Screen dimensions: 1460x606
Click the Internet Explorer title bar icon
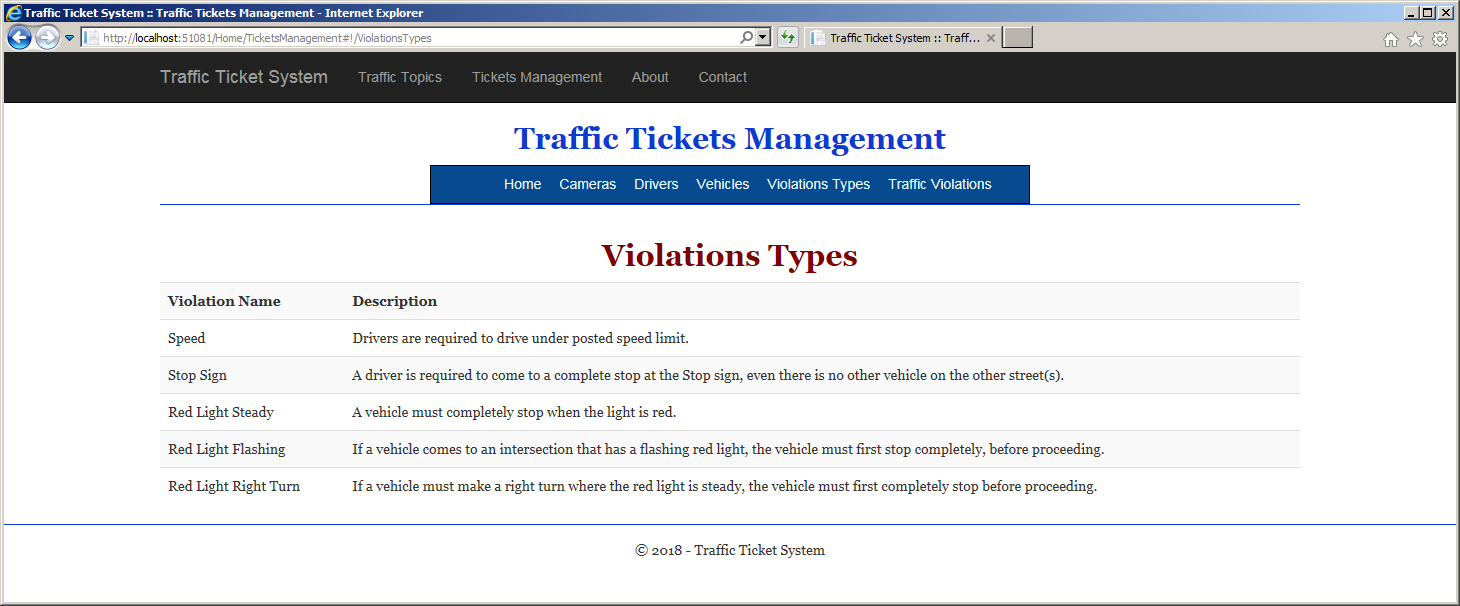click(x=14, y=13)
